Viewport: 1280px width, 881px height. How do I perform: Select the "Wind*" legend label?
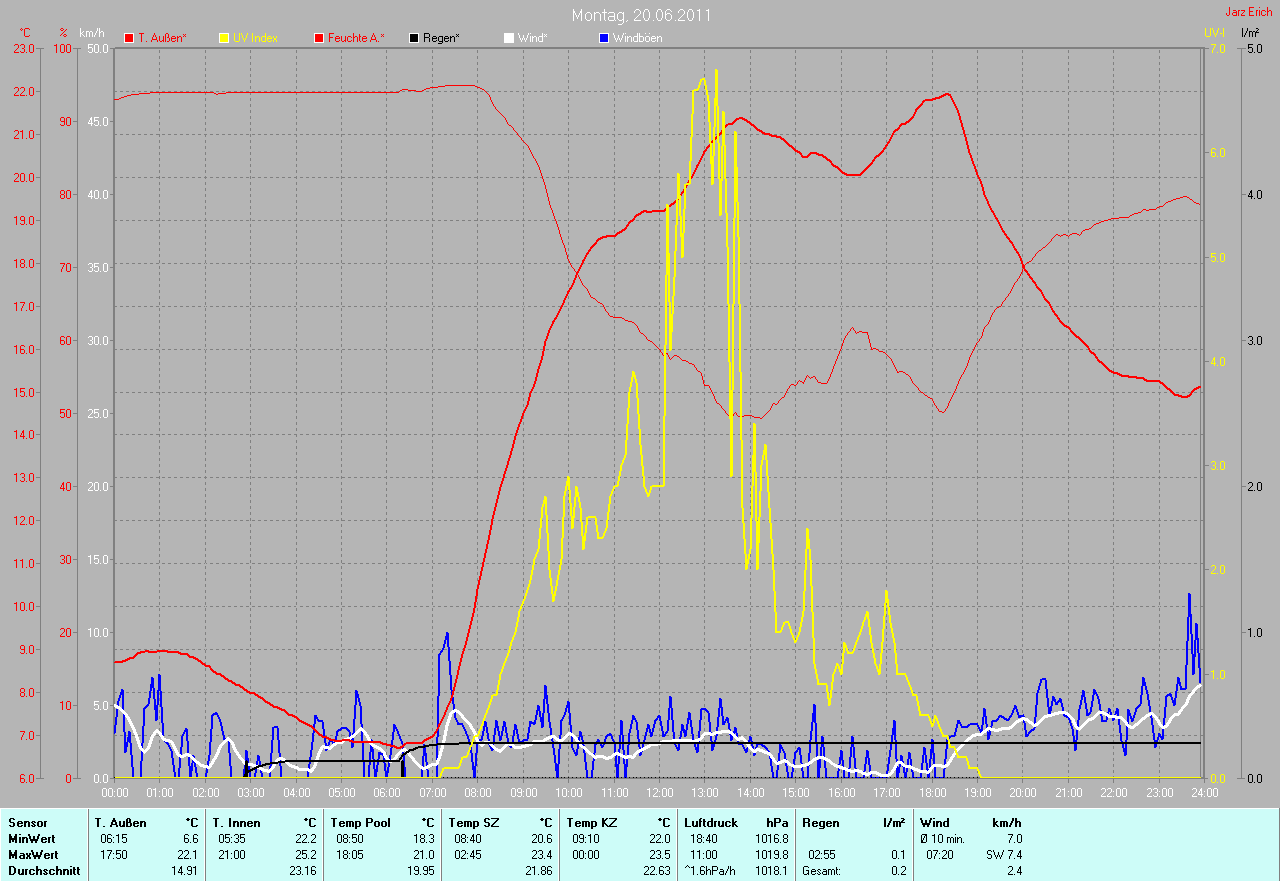(x=532, y=38)
